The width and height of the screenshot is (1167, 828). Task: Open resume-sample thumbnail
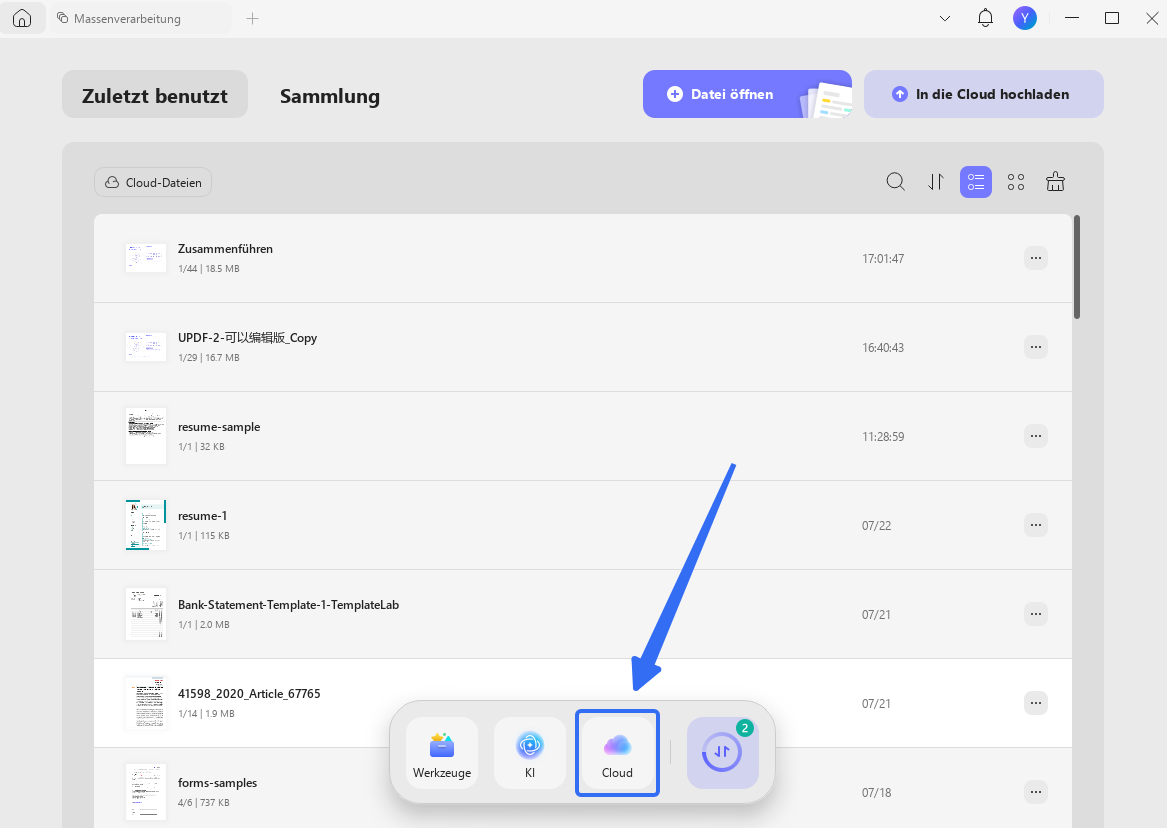pyautogui.click(x=146, y=436)
